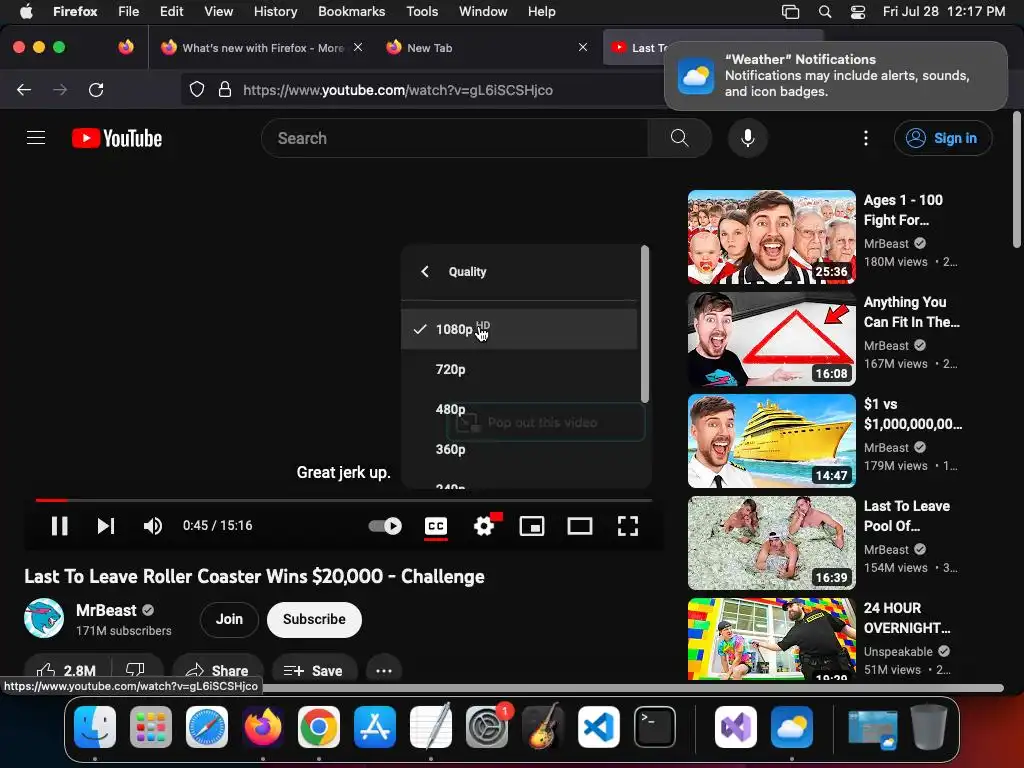Enable miniplayer mode

pos(532,526)
